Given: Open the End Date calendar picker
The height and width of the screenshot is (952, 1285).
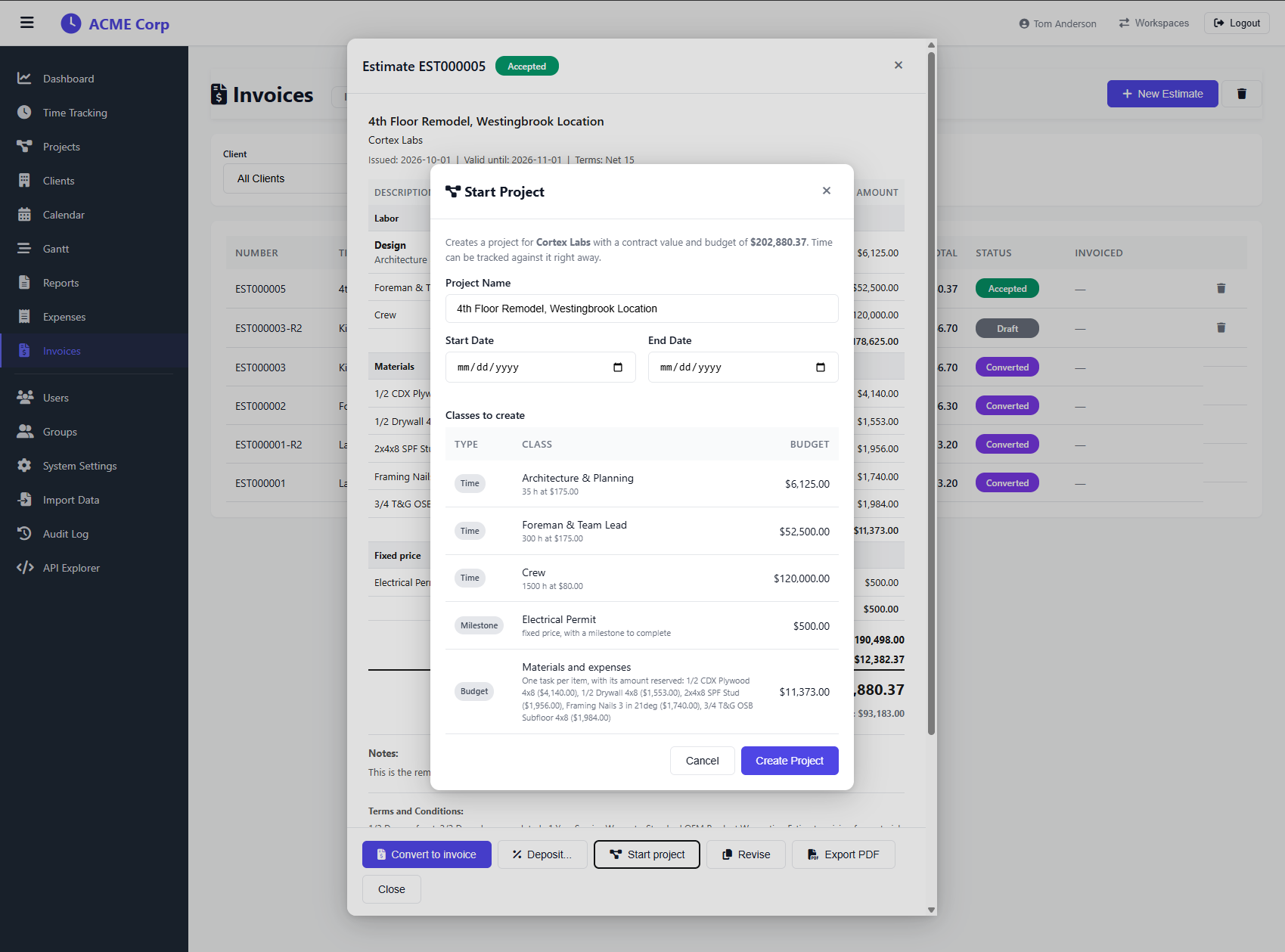Looking at the screenshot, I should pos(821,367).
